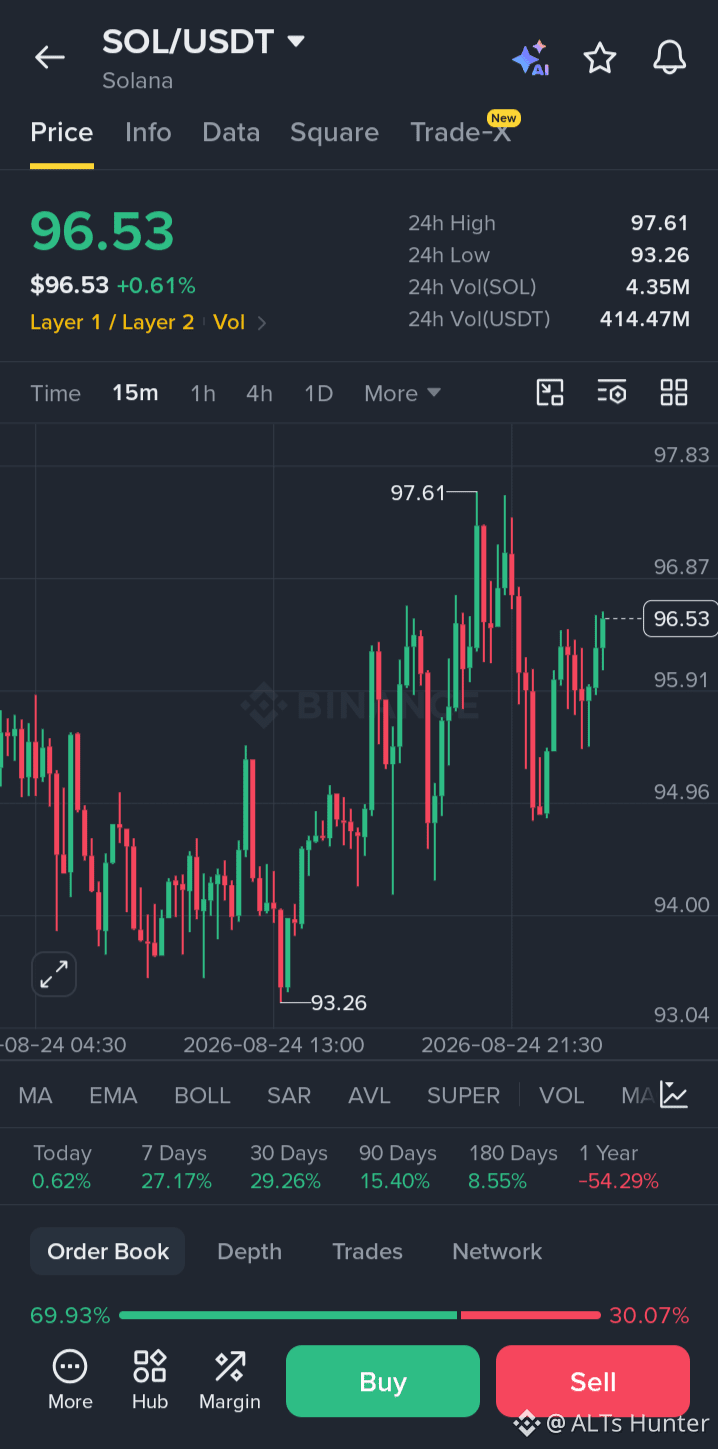
Task: Open the Trades tab
Action: pyautogui.click(x=367, y=1251)
